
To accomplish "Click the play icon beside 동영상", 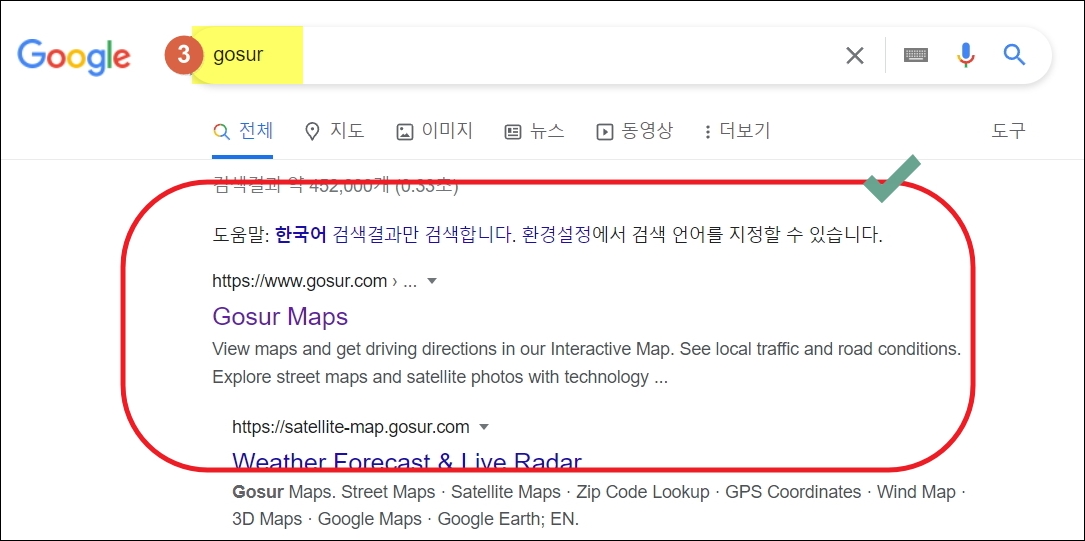I will (605, 131).
